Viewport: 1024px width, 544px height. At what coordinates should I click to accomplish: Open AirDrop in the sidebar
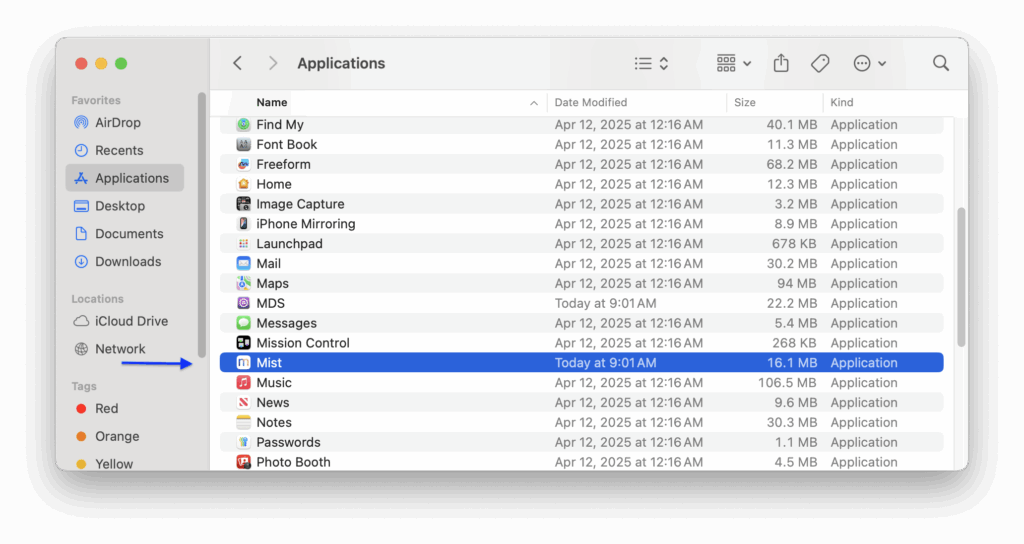coord(125,123)
